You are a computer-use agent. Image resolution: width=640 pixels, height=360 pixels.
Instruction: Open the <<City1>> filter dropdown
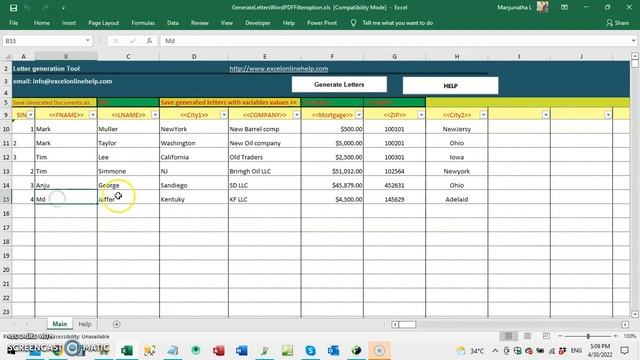coord(224,115)
